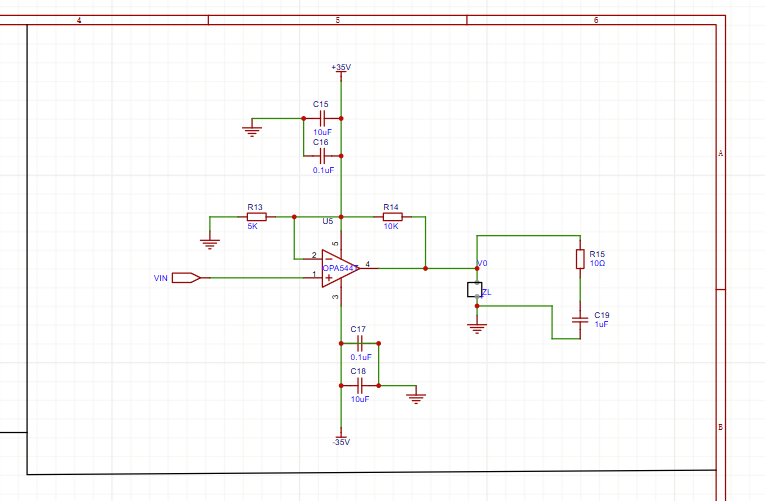Click the ZL label text

coord(486,292)
